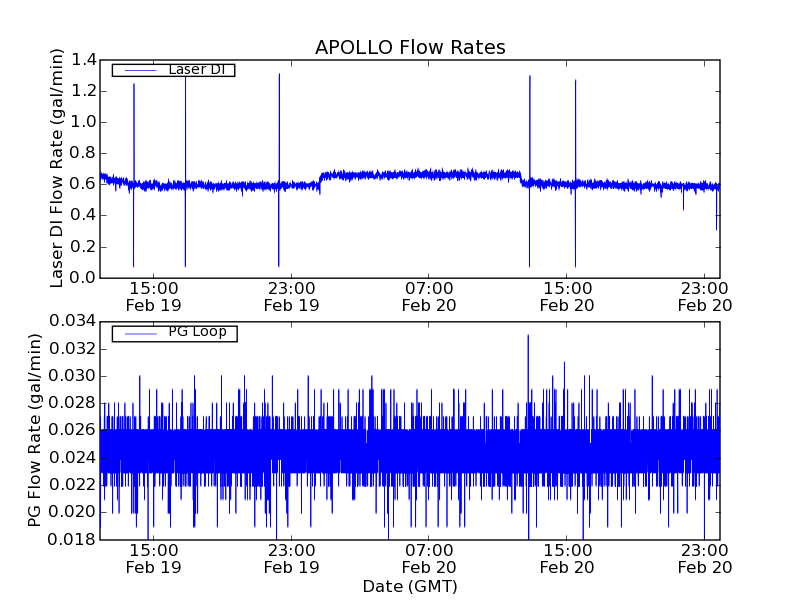Select the 1.0 tick on Laser DI axis
Viewport: 800px width, 600px height.
point(84,122)
